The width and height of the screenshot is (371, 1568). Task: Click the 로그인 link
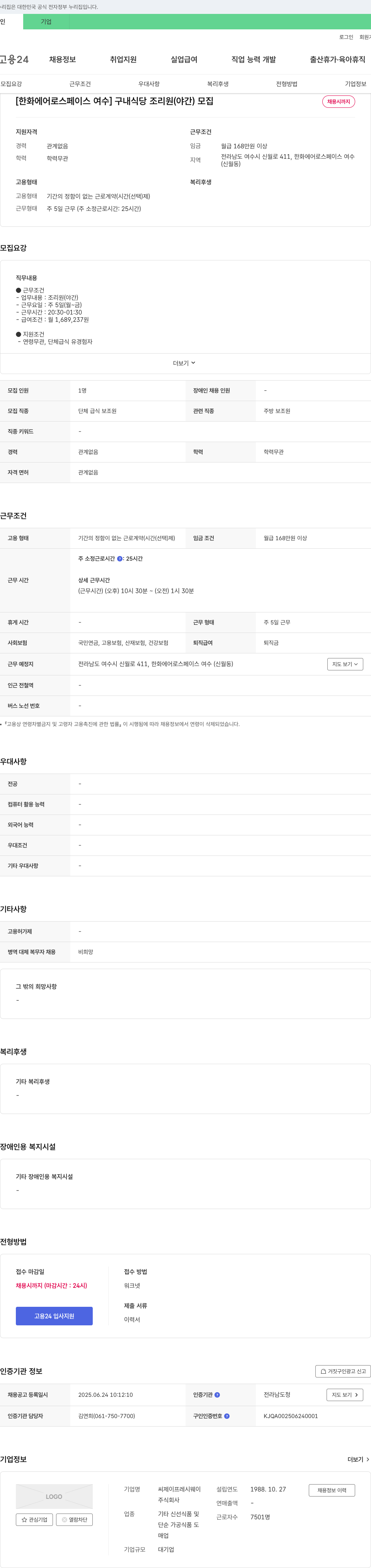(x=346, y=37)
